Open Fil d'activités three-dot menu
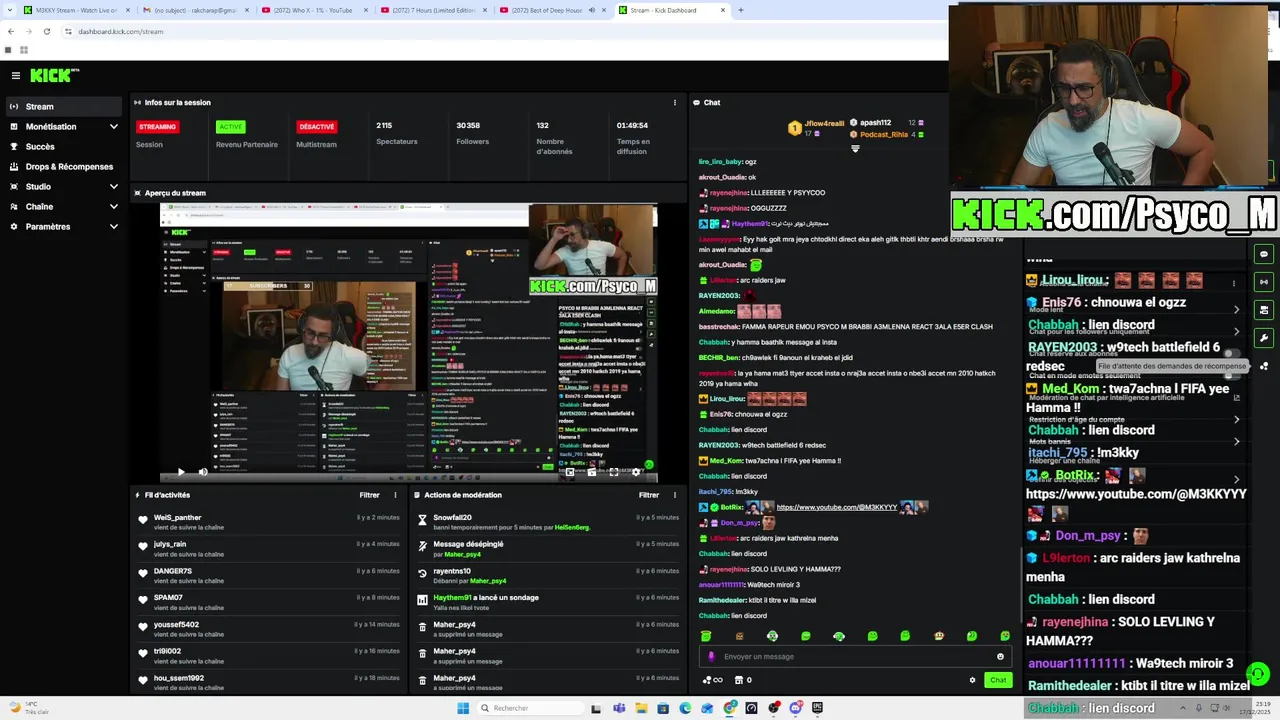The image size is (1280, 720). (395, 495)
